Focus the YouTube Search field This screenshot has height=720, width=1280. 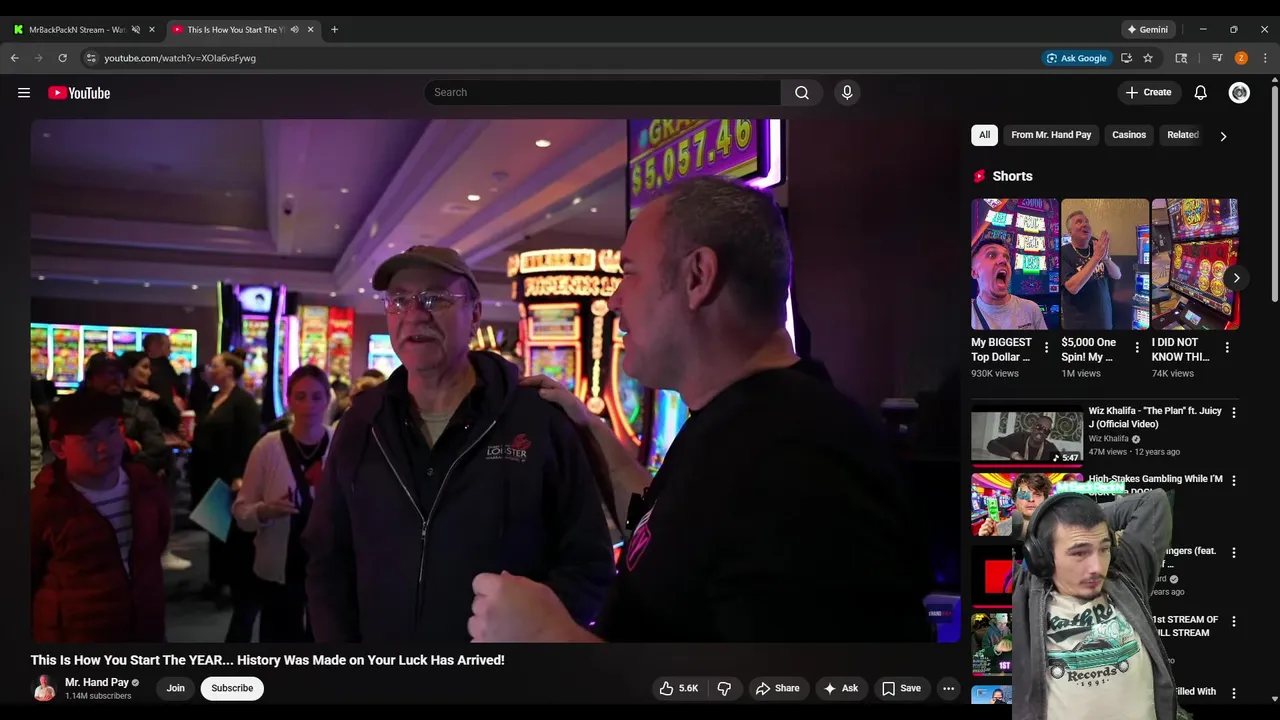pos(602,92)
